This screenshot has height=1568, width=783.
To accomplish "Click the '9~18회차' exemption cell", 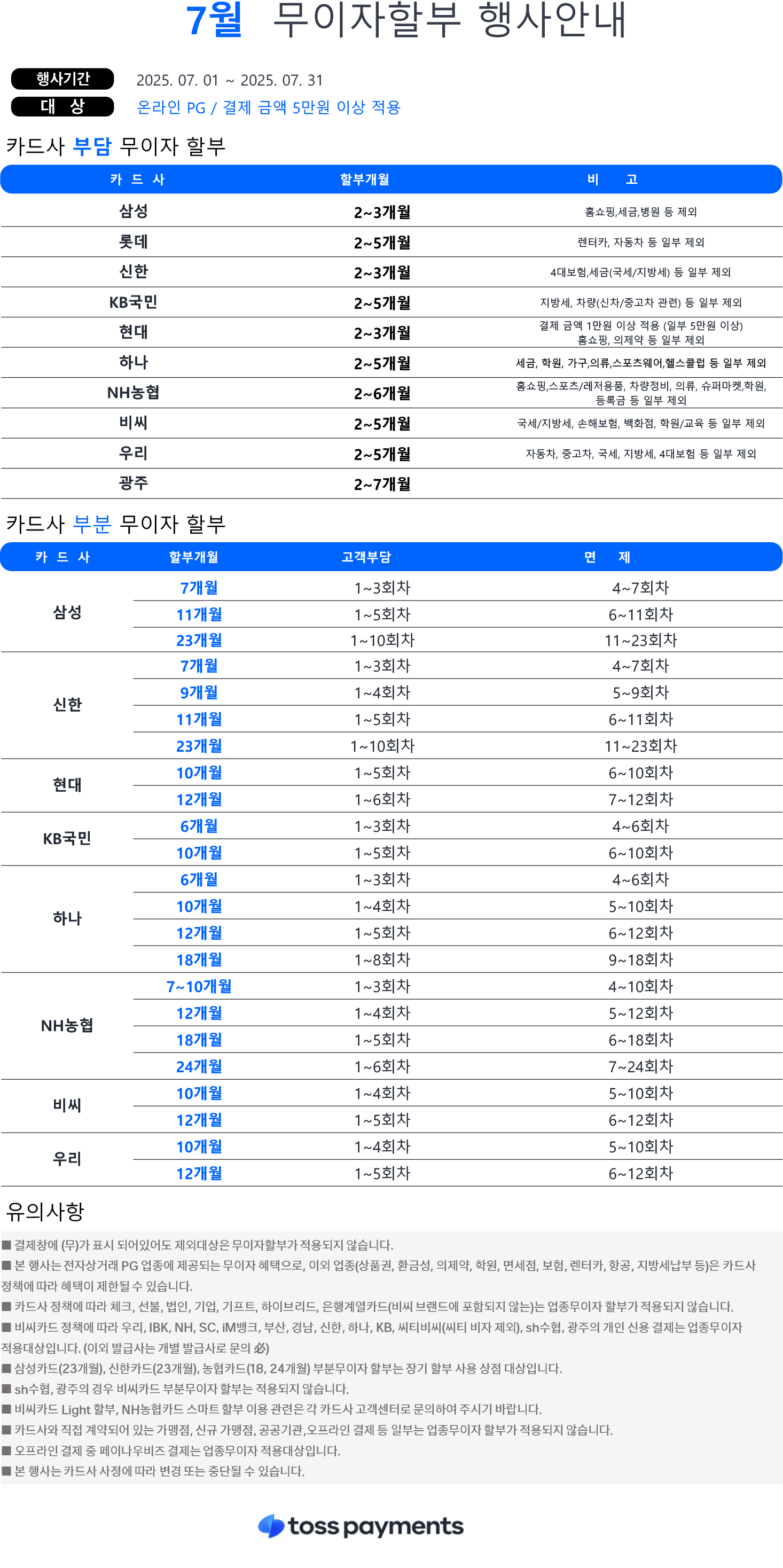I will 640,960.
